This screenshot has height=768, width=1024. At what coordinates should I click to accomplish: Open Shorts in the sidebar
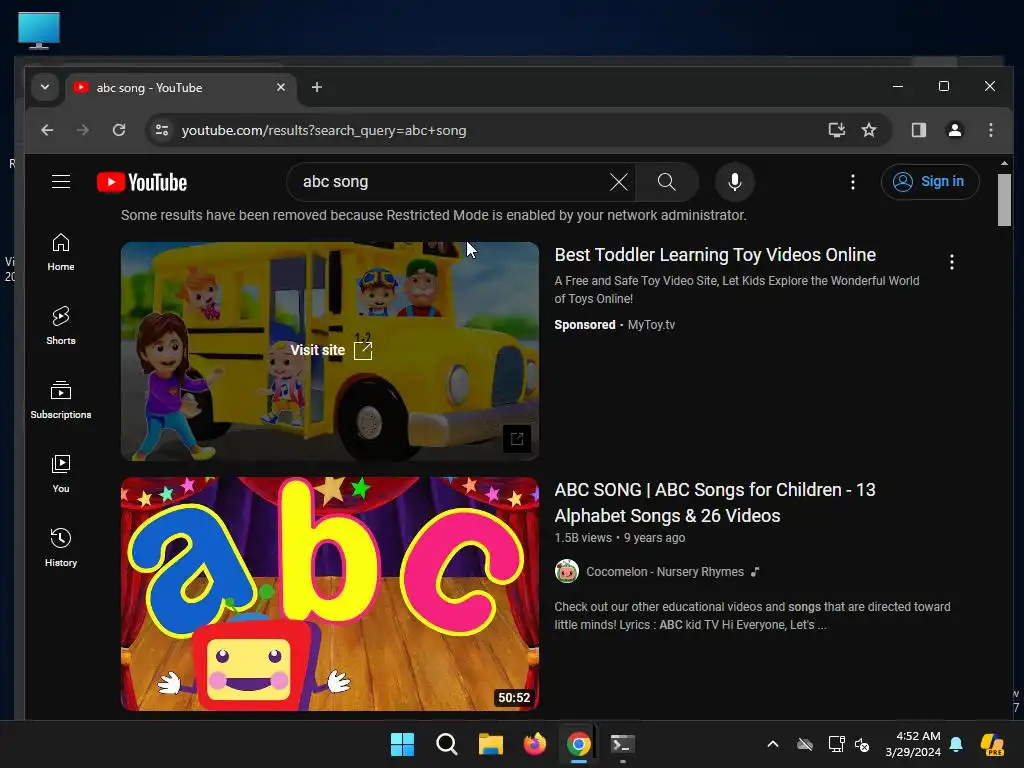tap(61, 326)
